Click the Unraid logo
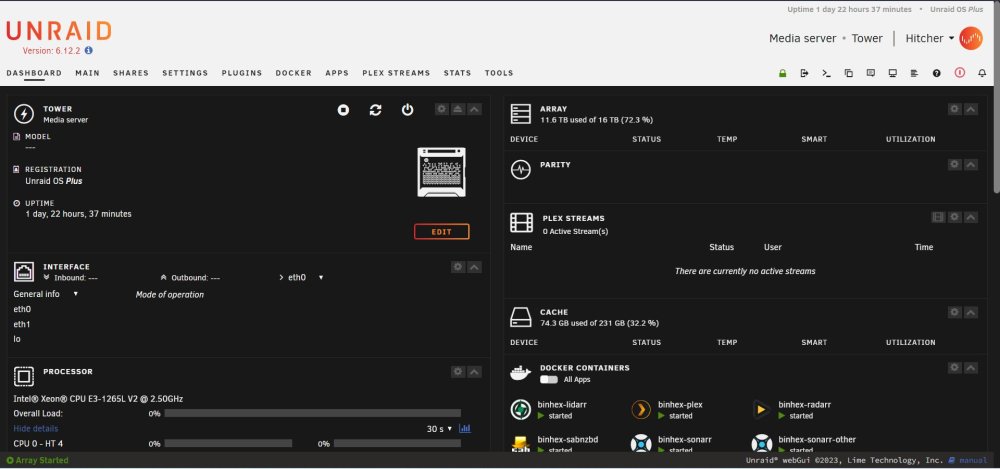Viewport: 1000px width, 469px height. (x=59, y=31)
